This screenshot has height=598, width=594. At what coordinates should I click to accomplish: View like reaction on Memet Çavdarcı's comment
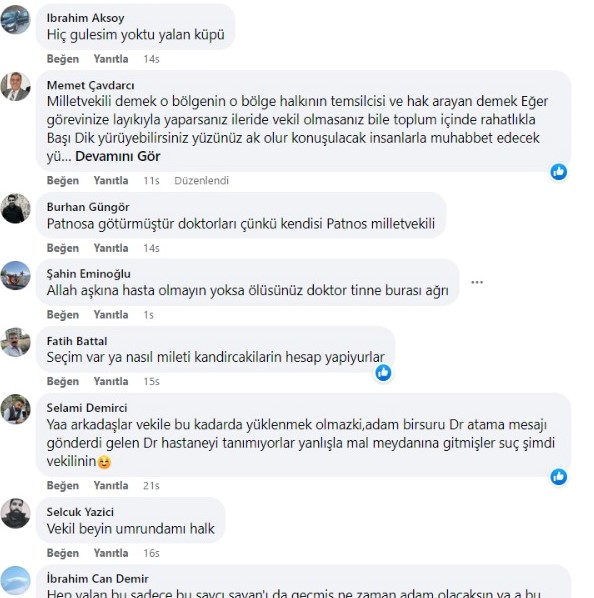(559, 172)
